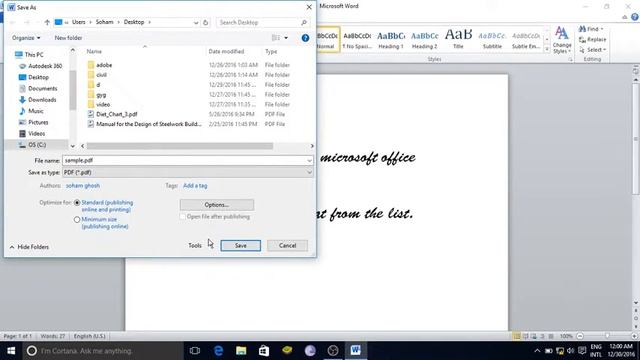The image size is (640, 360).
Task: Select the adobe folder
Action: point(104,65)
